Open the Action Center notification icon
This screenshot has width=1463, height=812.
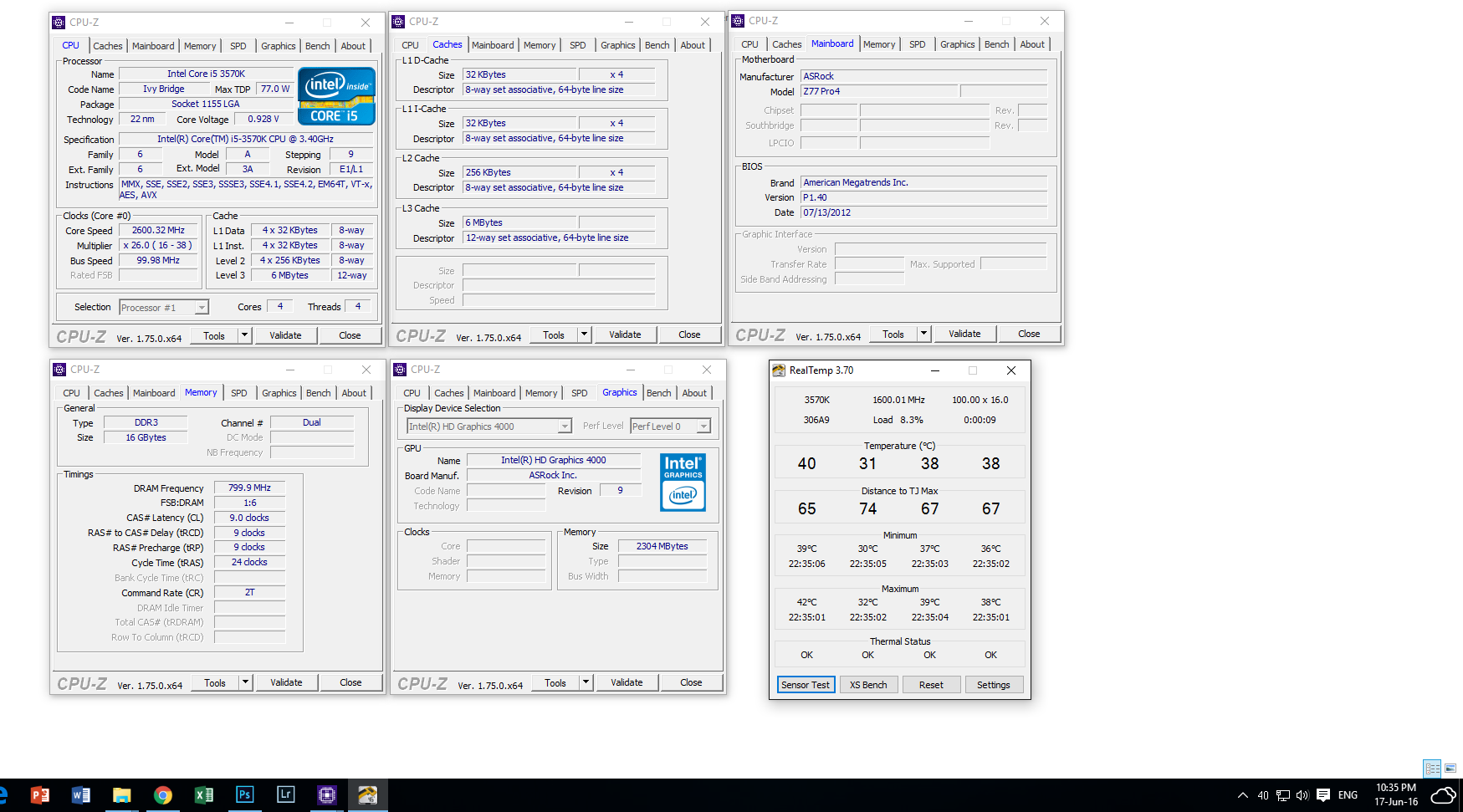[1323, 795]
